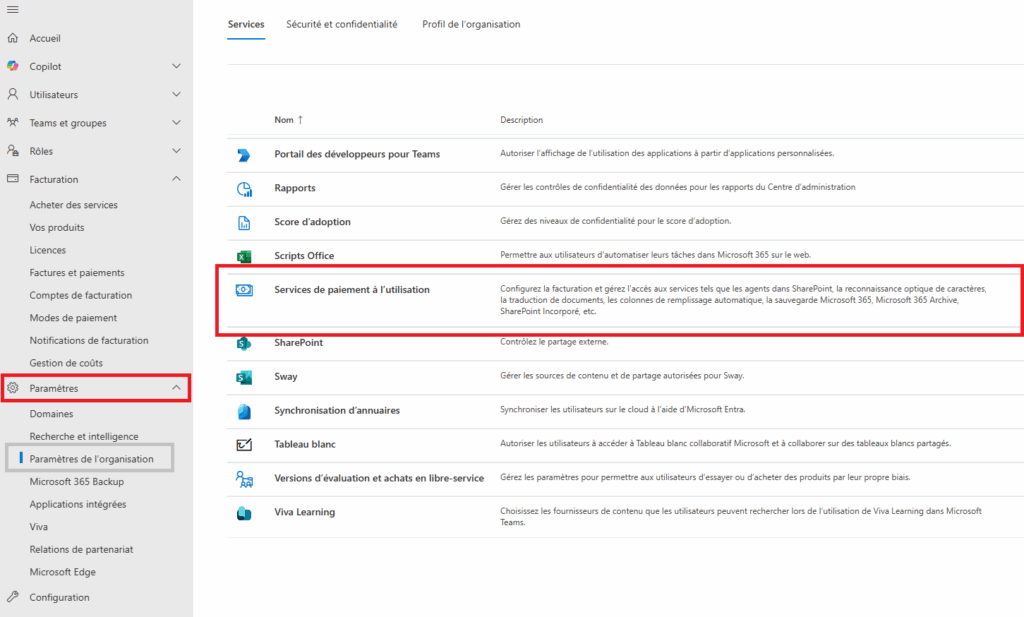Click the Facturation card icon

[12, 178]
